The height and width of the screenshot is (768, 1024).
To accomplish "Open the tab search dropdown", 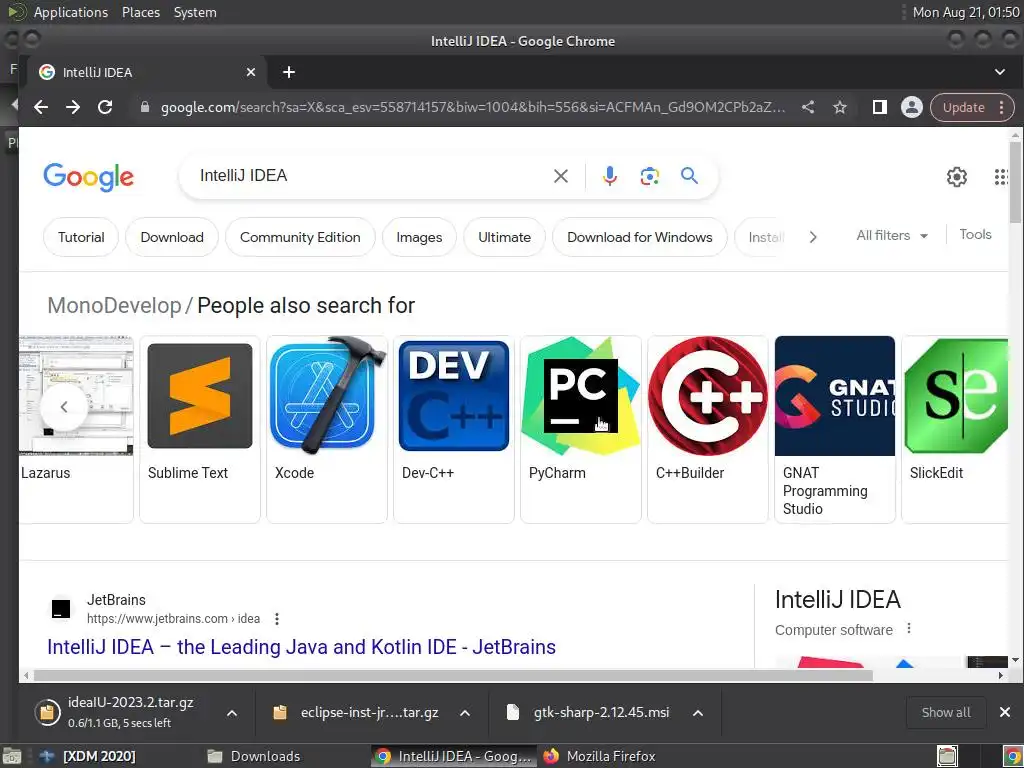I will 1000,72.
